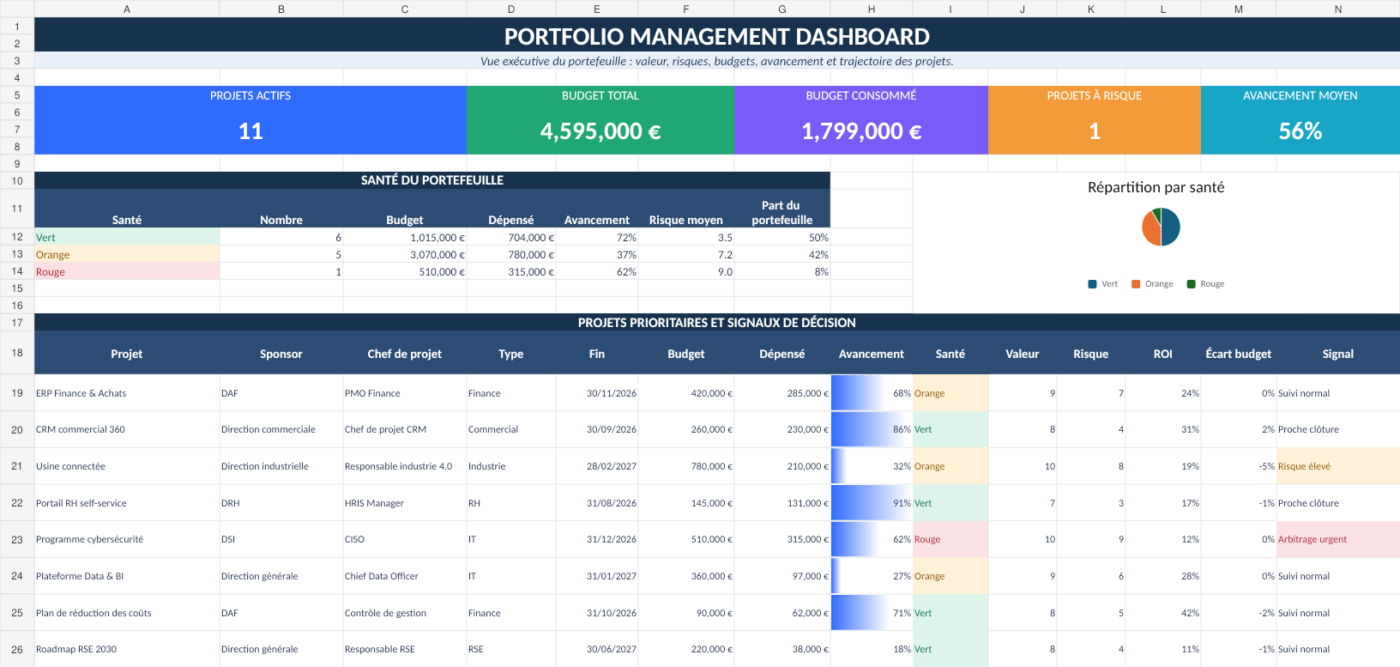Click the 91% progress bar for Portail RH
1400x667 pixels.
pos(871,503)
